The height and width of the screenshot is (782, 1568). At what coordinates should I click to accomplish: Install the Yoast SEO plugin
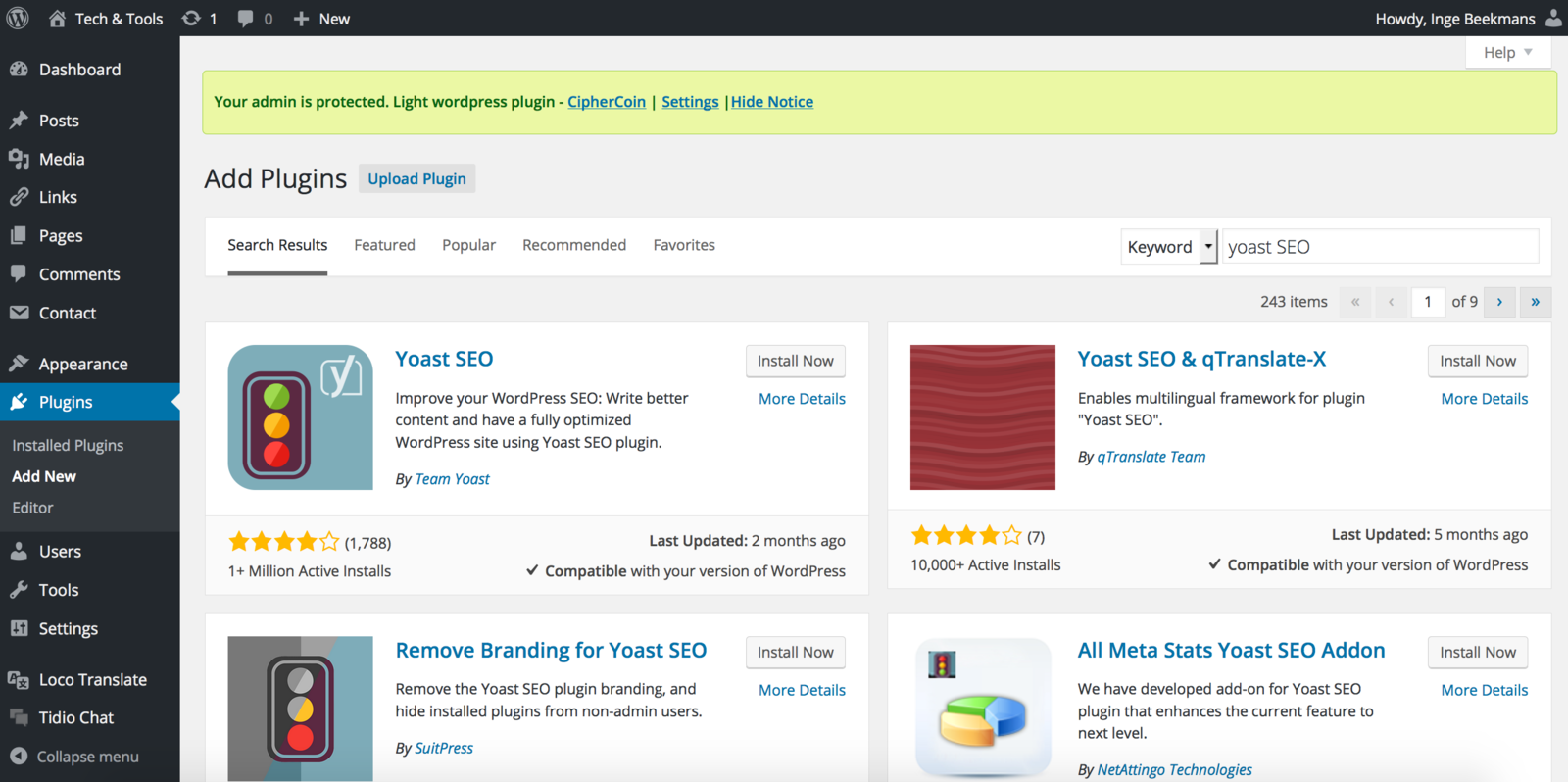pos(795,361)
